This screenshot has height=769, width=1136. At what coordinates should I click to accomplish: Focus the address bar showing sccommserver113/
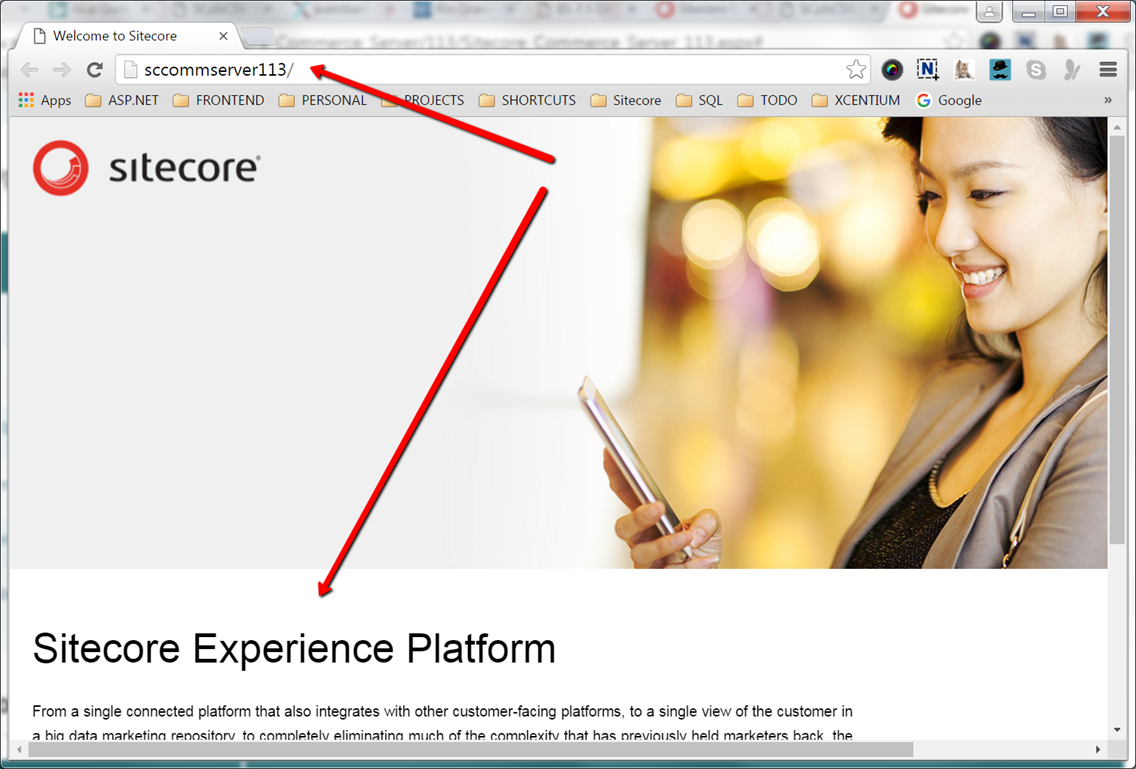493,70
